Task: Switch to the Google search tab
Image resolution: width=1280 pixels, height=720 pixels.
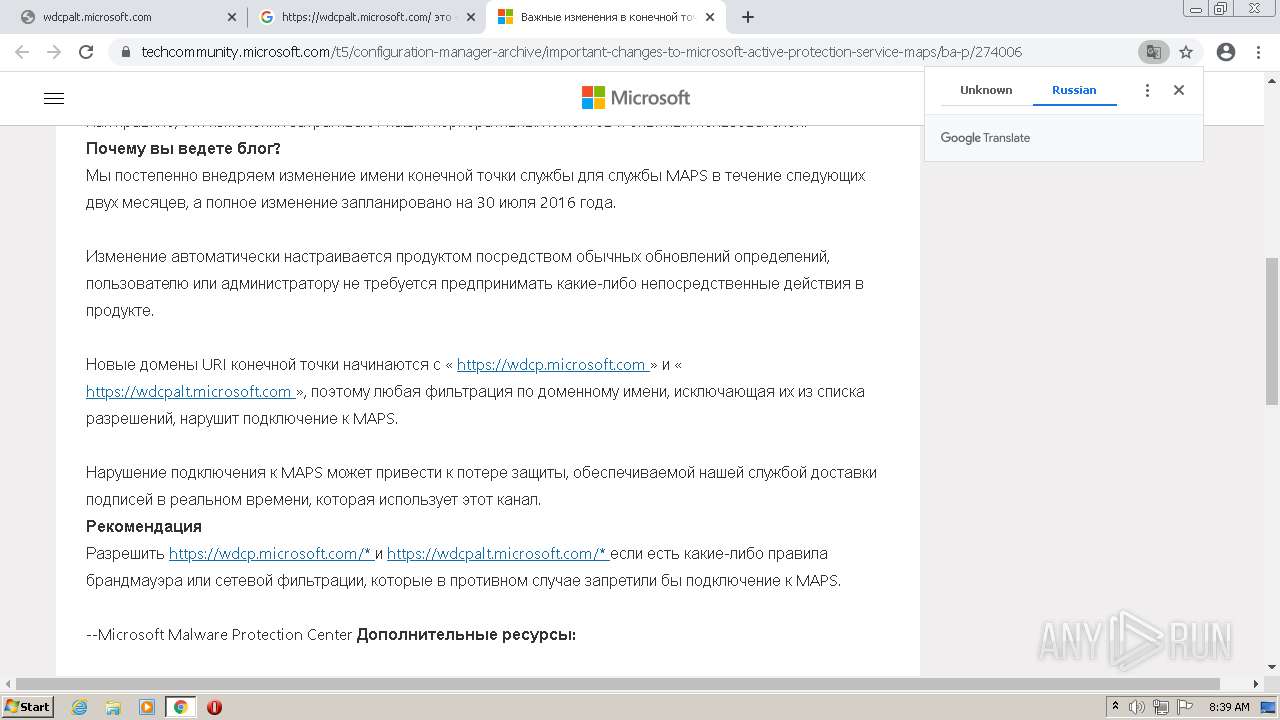Action: click(366, 17)
